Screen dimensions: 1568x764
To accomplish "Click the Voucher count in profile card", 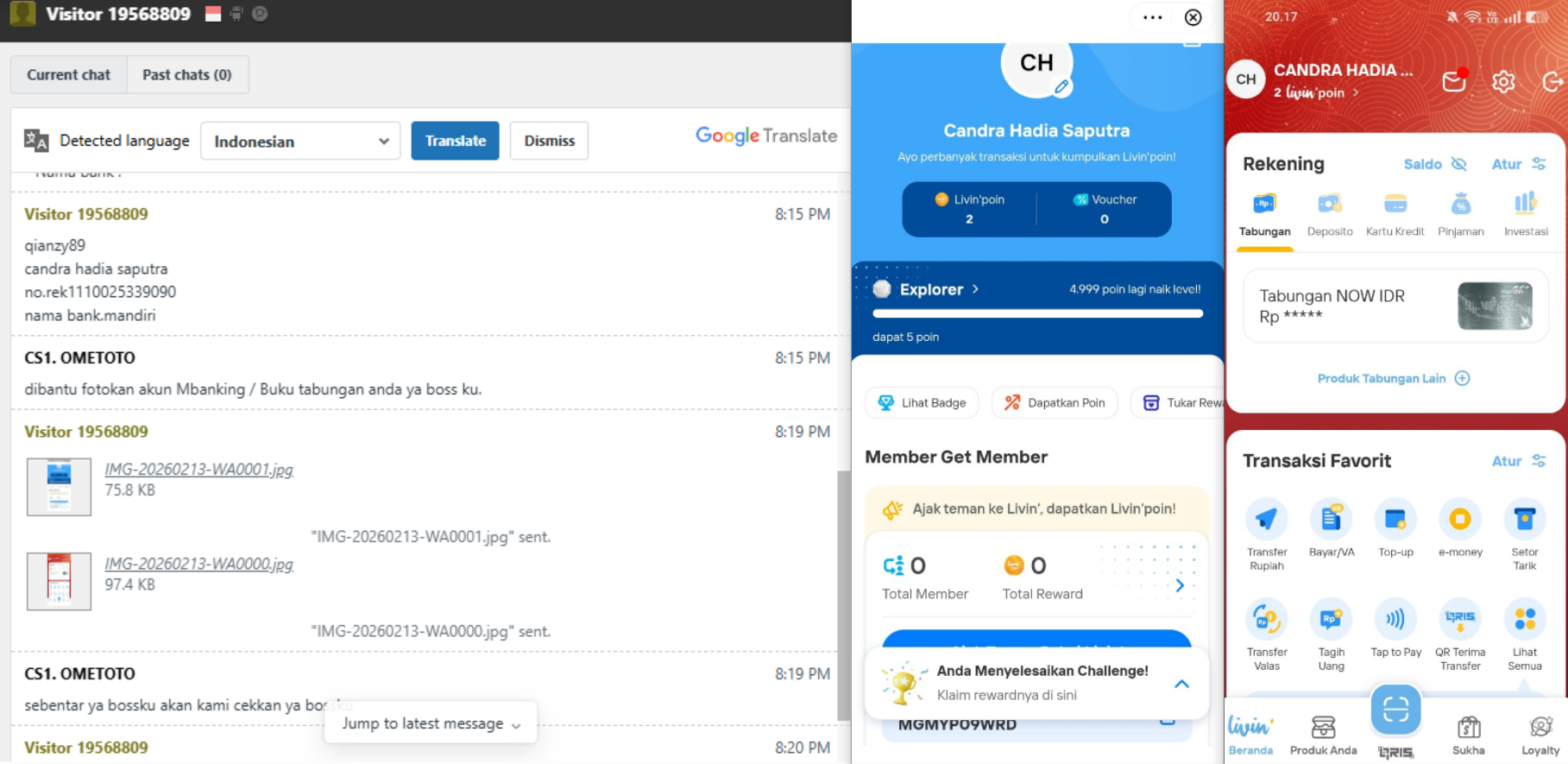I will 1105,209.
